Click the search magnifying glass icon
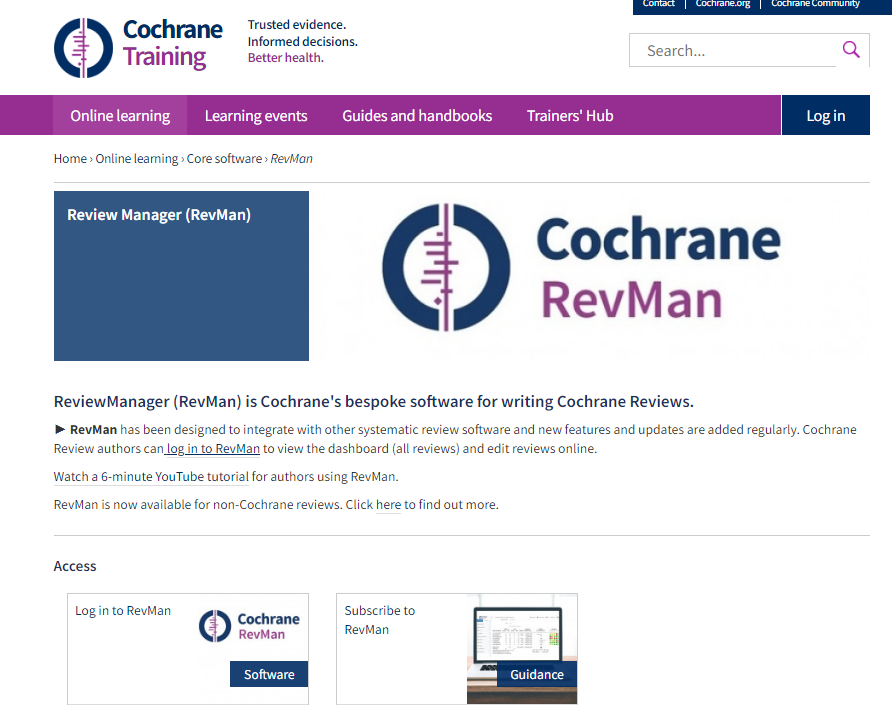 pos(851,49)
